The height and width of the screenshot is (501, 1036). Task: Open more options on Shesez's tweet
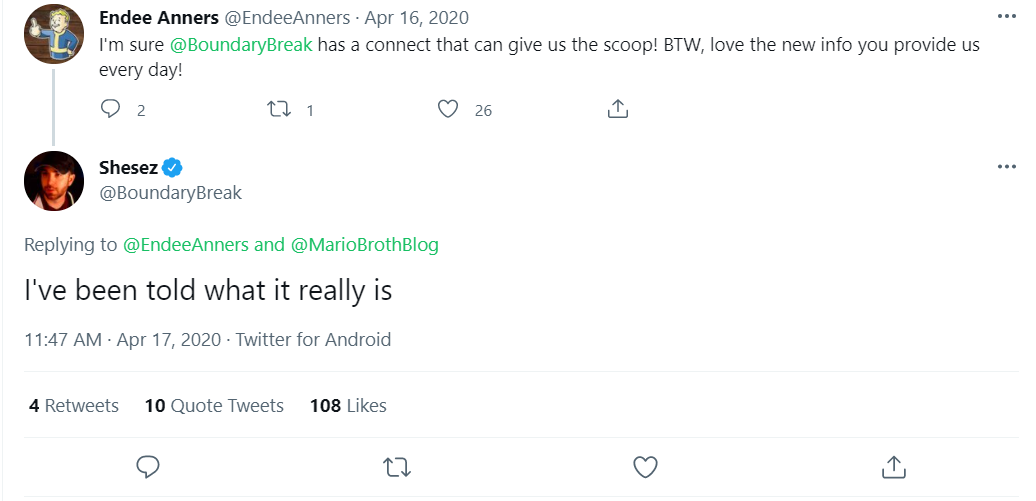pos(1006,167)
